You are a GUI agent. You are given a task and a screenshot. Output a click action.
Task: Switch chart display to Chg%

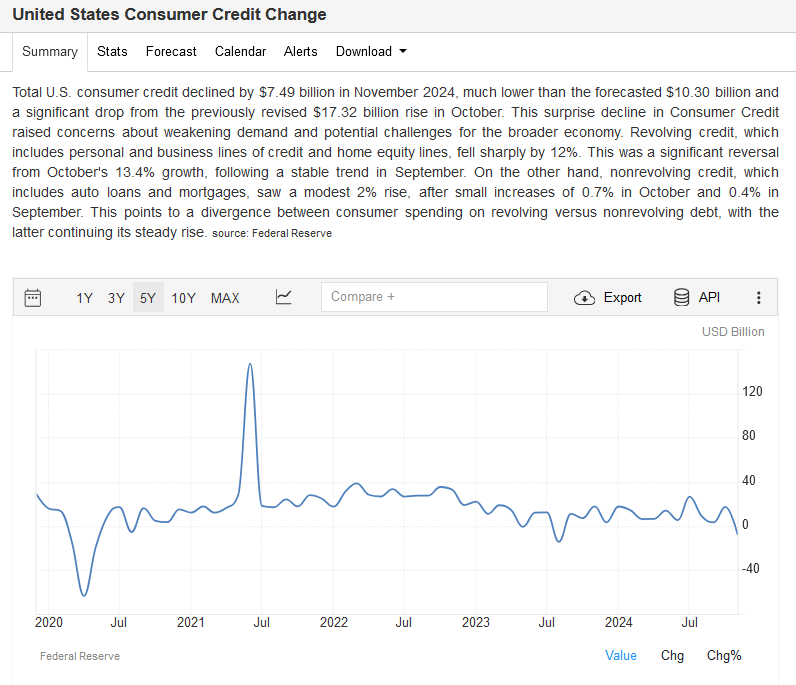[724, 655]
